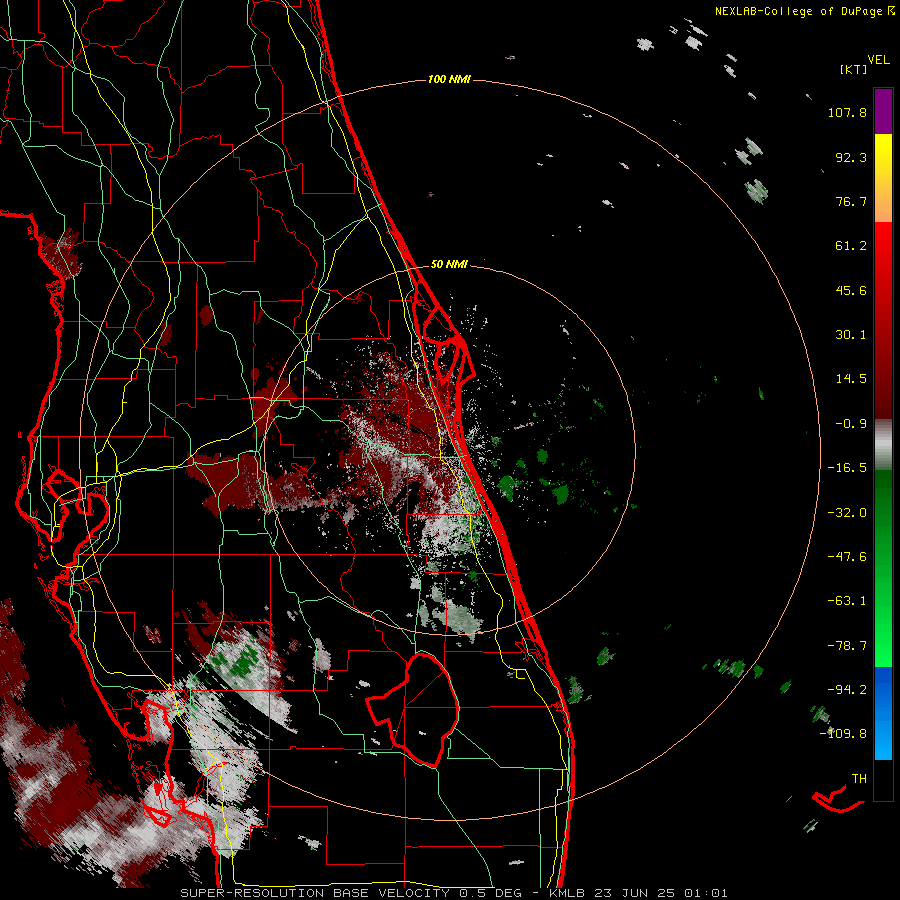Click the -63.1 value on the velocity scale
Viewport: 900px width, 900px height.
point(847,601)
